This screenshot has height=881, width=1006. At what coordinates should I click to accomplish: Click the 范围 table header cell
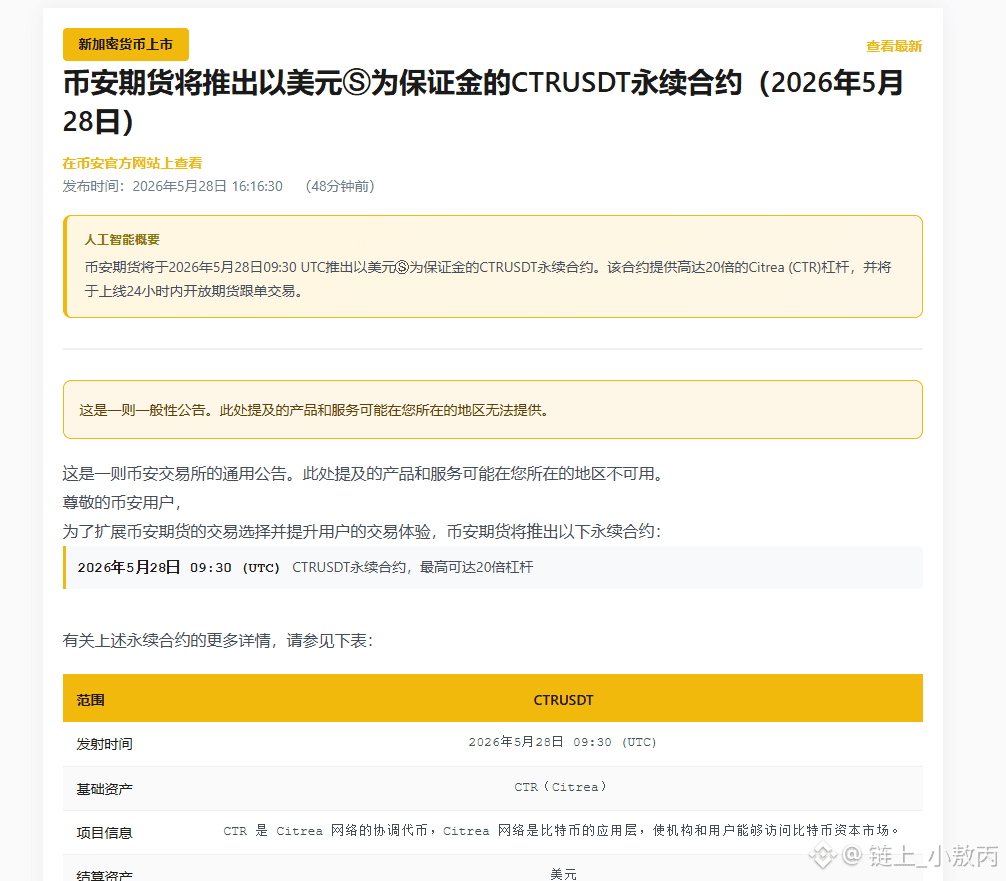(x=90, y=700)
